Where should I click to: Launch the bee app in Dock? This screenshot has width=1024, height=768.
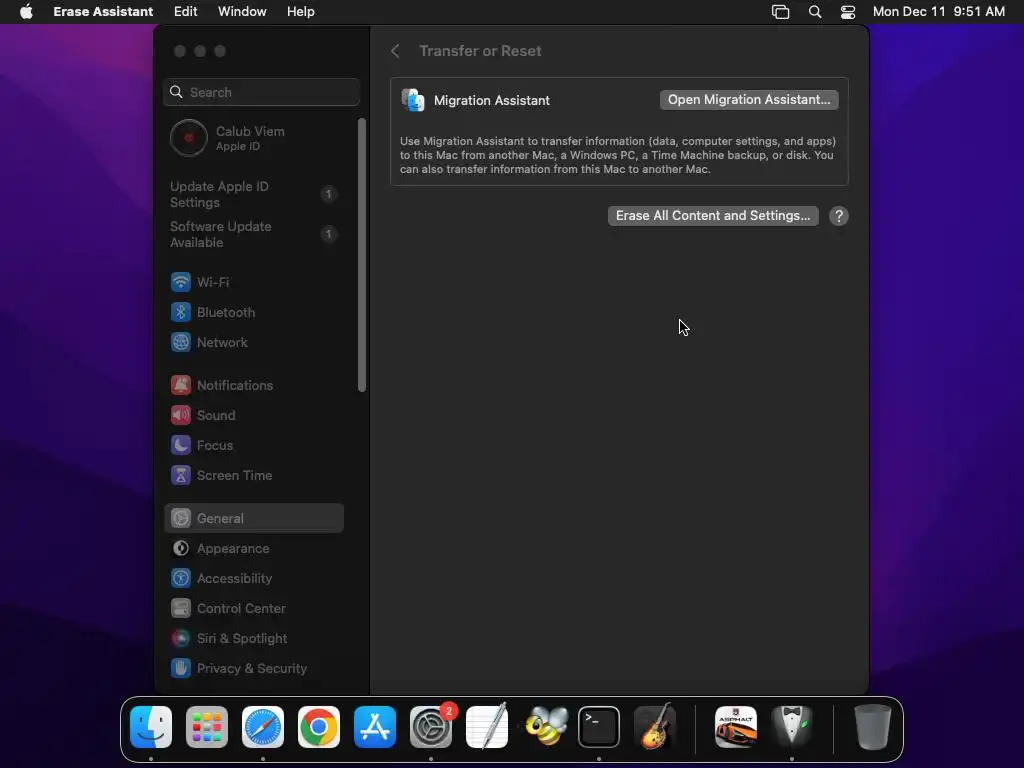(x=547, y=727)
